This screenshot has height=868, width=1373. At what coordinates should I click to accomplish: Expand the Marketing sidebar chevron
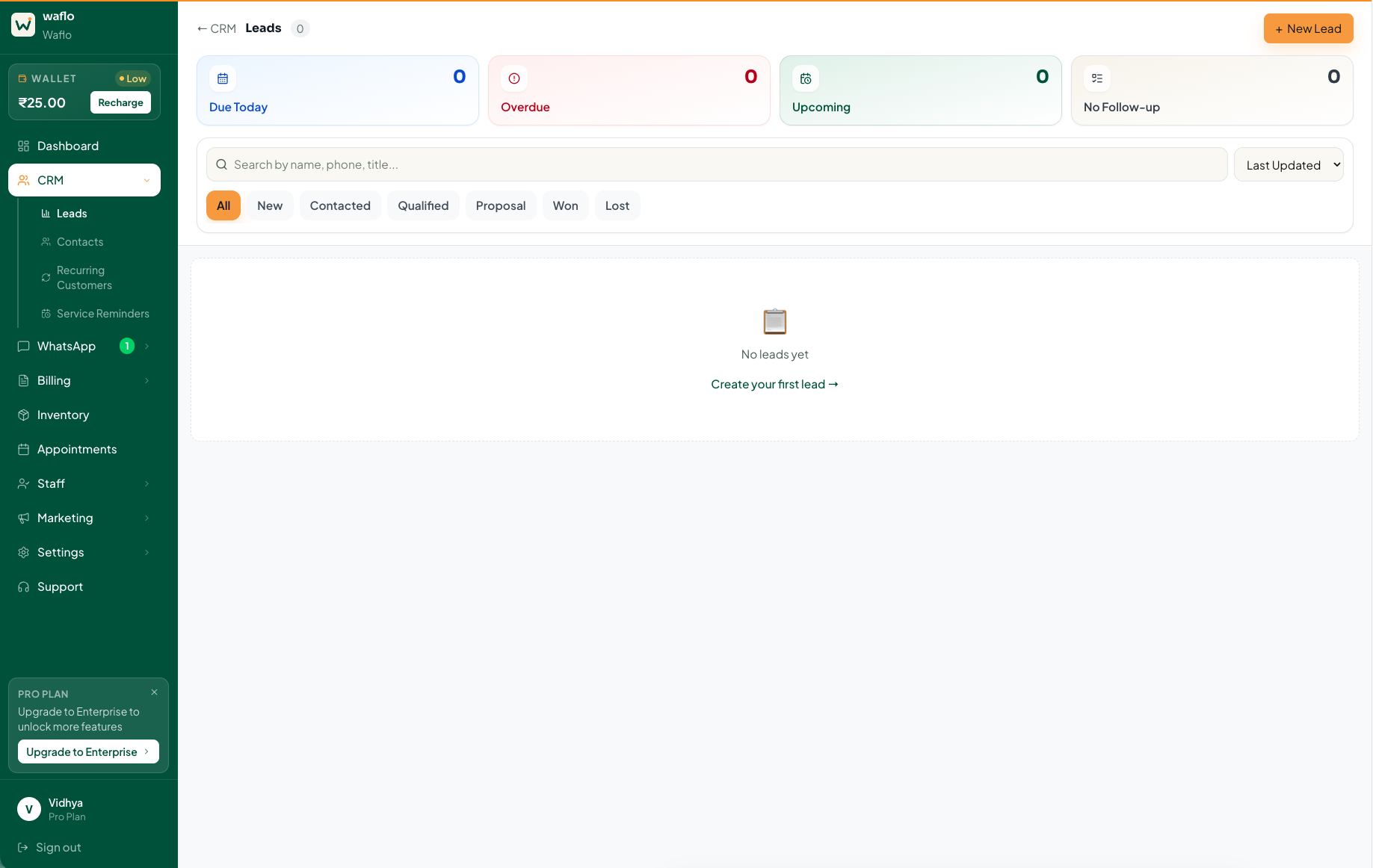point(146,518)
